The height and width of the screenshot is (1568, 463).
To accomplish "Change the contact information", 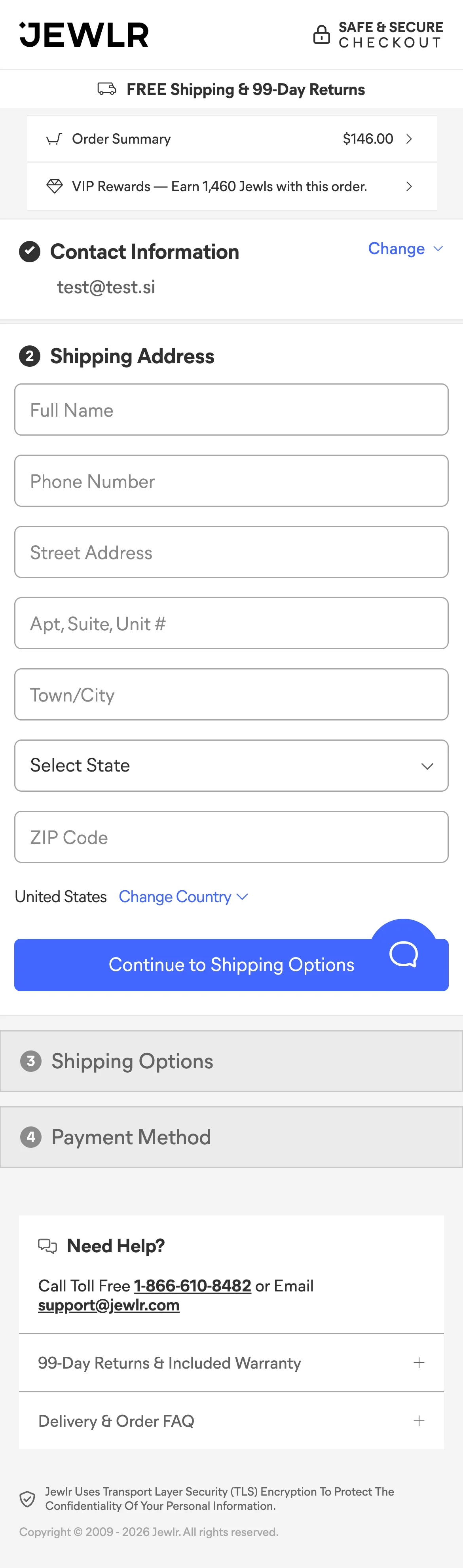I will 404,248.
